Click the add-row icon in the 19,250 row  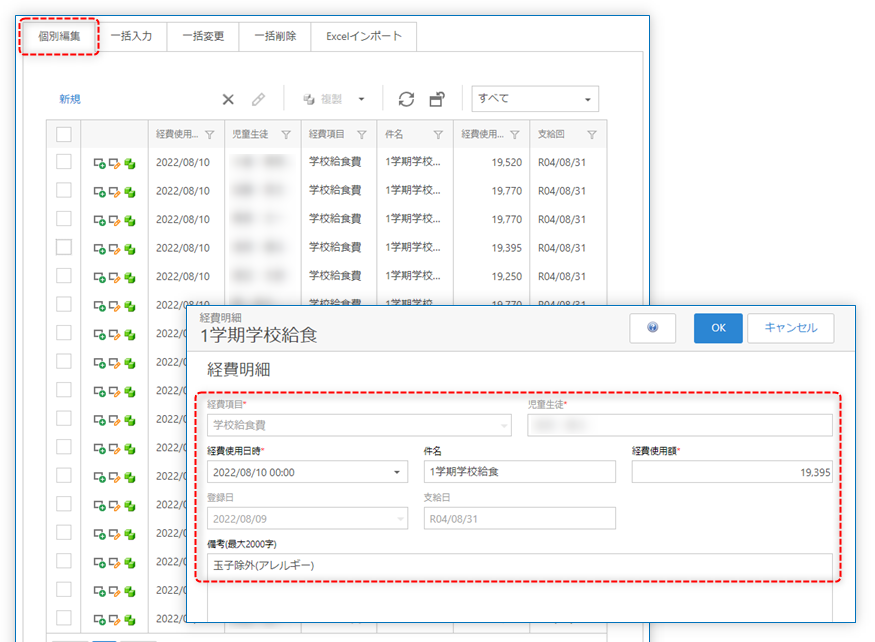point(99,277)
